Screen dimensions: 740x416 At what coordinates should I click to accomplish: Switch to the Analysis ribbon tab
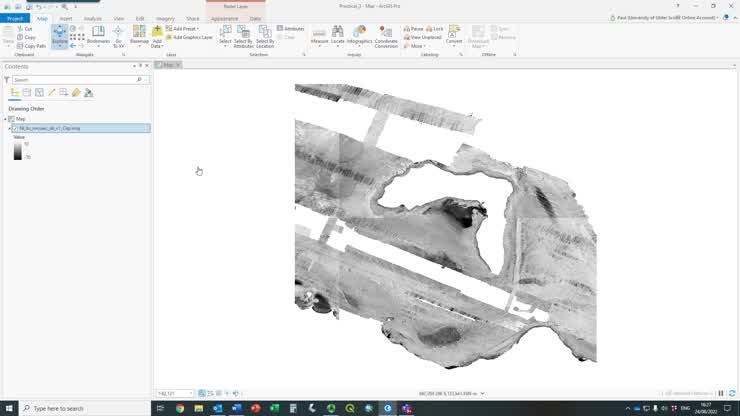pos(92,18)
